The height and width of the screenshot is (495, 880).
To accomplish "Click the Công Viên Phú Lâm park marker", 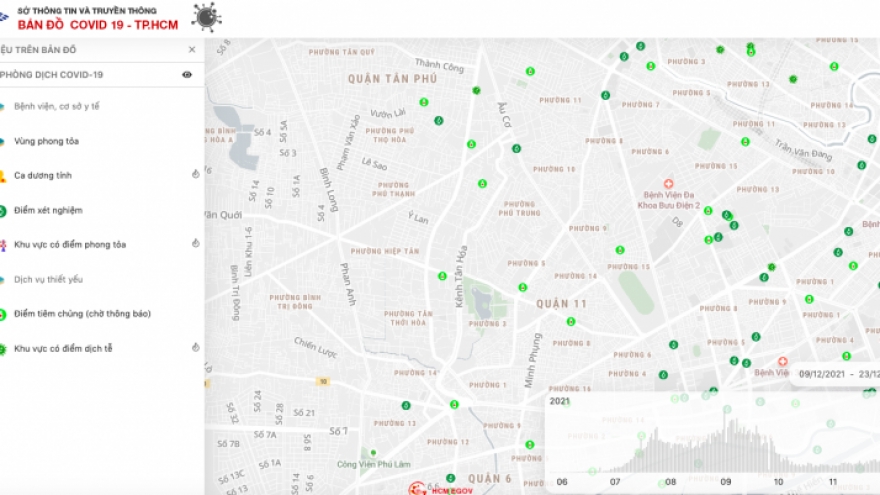I will [x=372, y=452].
